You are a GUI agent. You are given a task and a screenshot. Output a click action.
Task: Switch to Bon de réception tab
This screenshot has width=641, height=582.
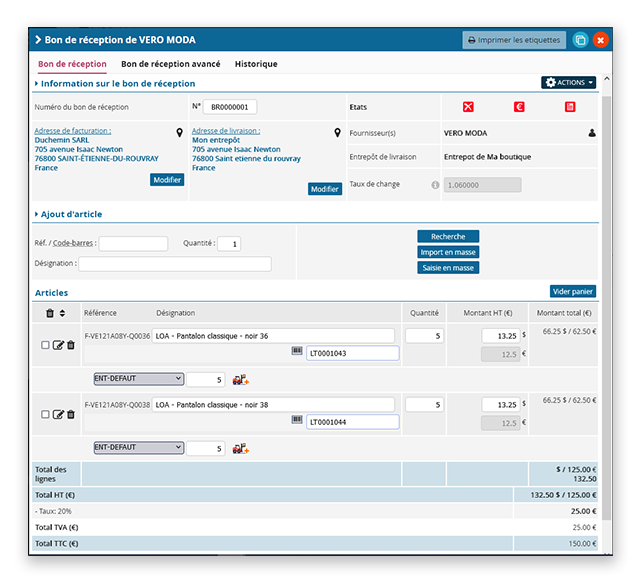point(72,64)
